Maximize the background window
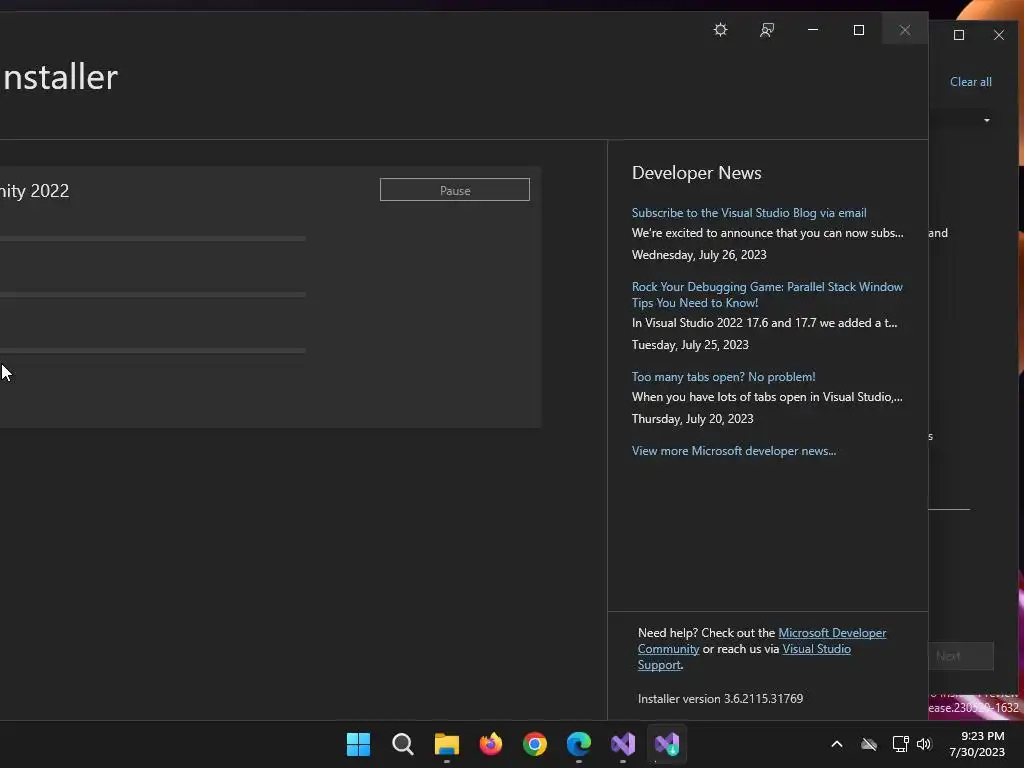This screenshot has width=1024, height=768. [x=959, y=35]
